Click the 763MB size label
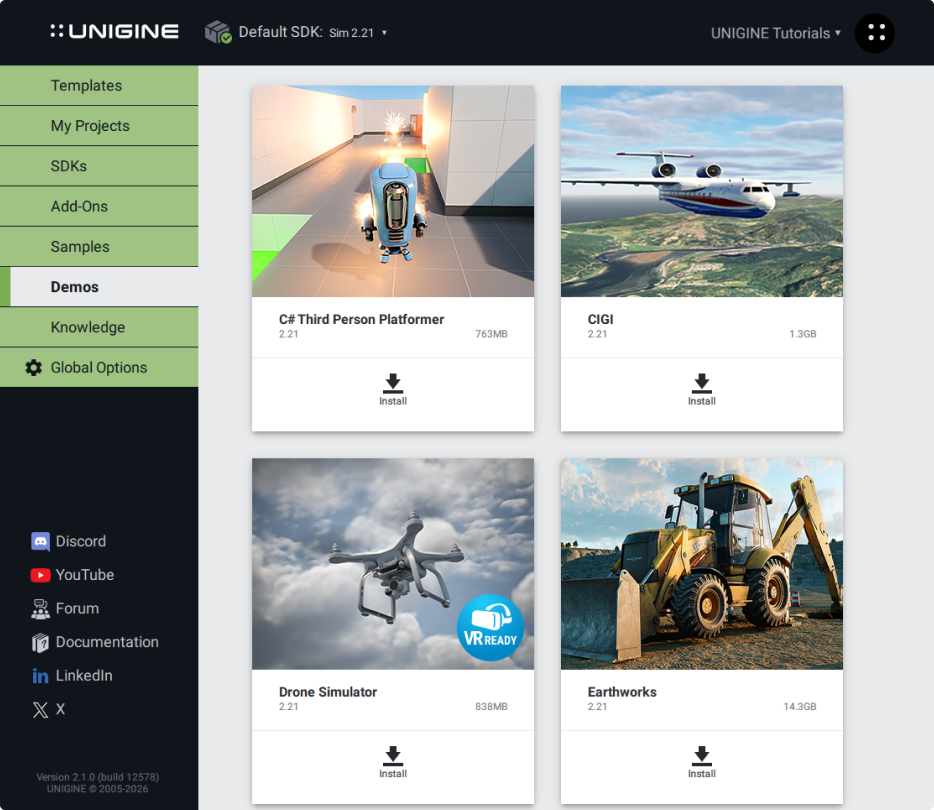This screenshot has height=810, width=934. tap(491, 334)
